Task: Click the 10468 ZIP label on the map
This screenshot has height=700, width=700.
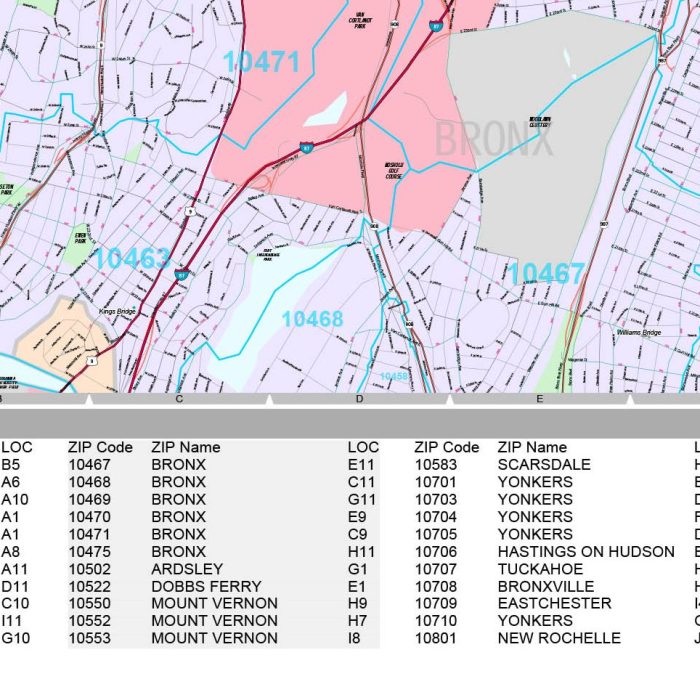Action: pos(313,319)
